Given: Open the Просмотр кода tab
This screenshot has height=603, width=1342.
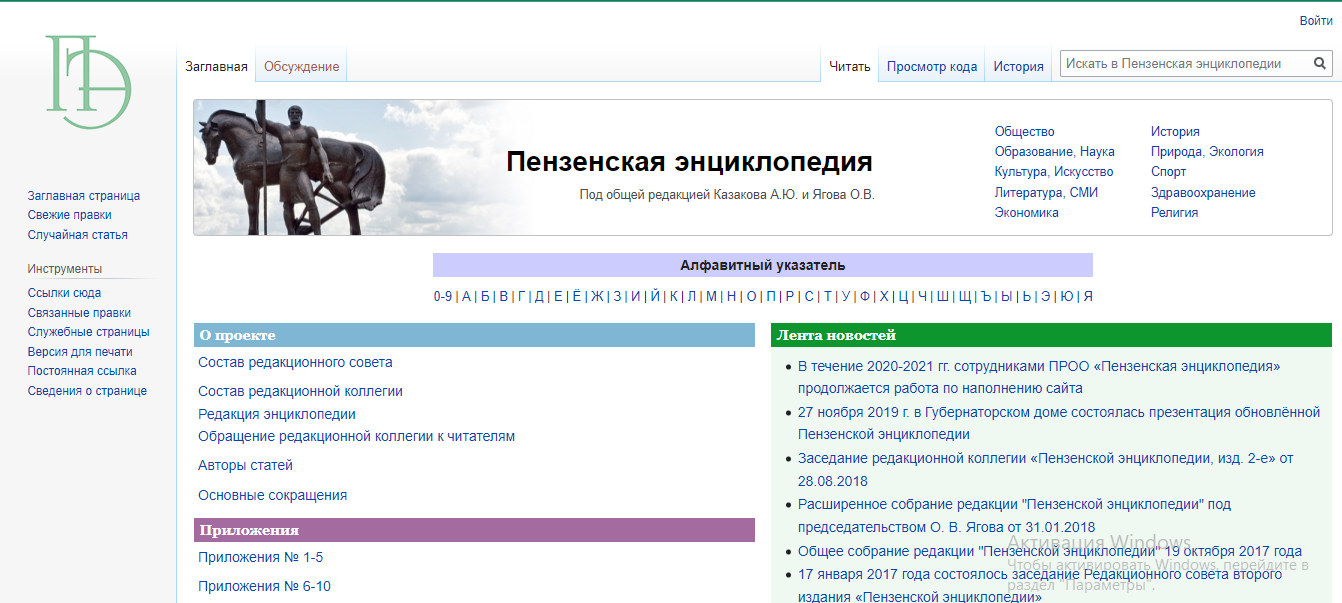Looking at the screenshot, I should pyautogui.click(x=931, y=67).
